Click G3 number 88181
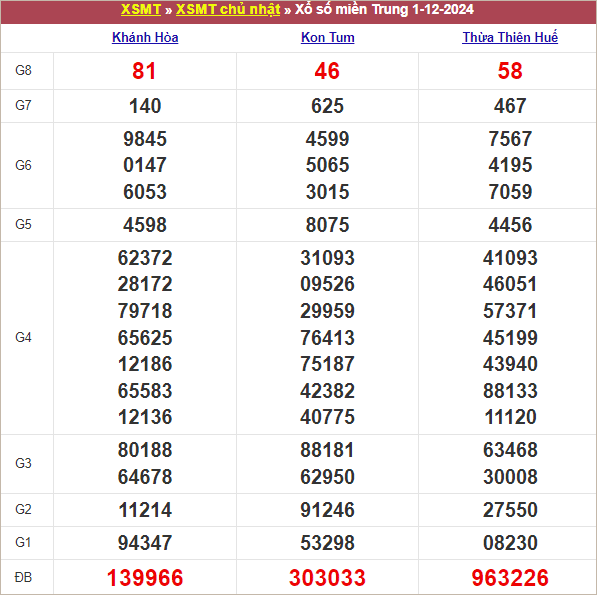Image resolution: width=597 pixels, height=595 pixels. click(327, 450)
